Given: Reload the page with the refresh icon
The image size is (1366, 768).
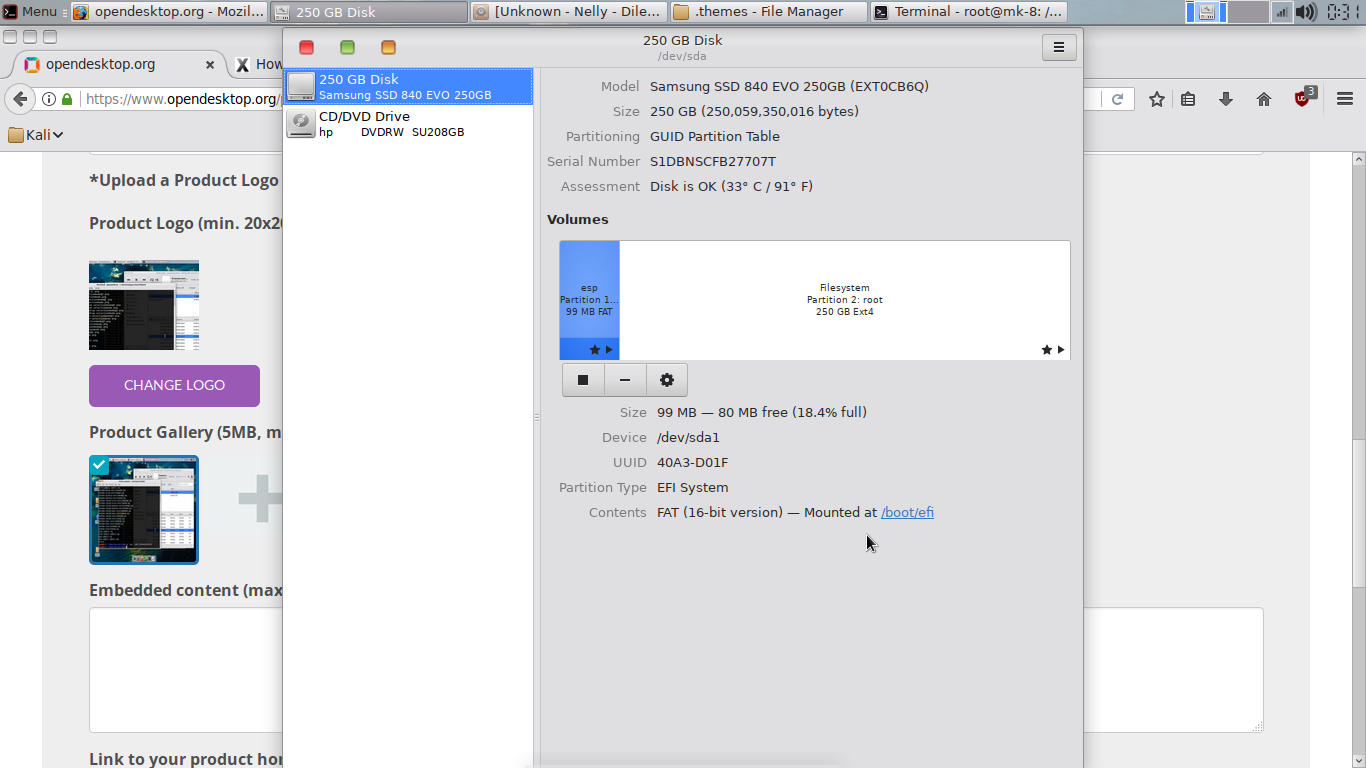Looking at the screenshot, I should pyautogui.click(x=1117, y=99).
